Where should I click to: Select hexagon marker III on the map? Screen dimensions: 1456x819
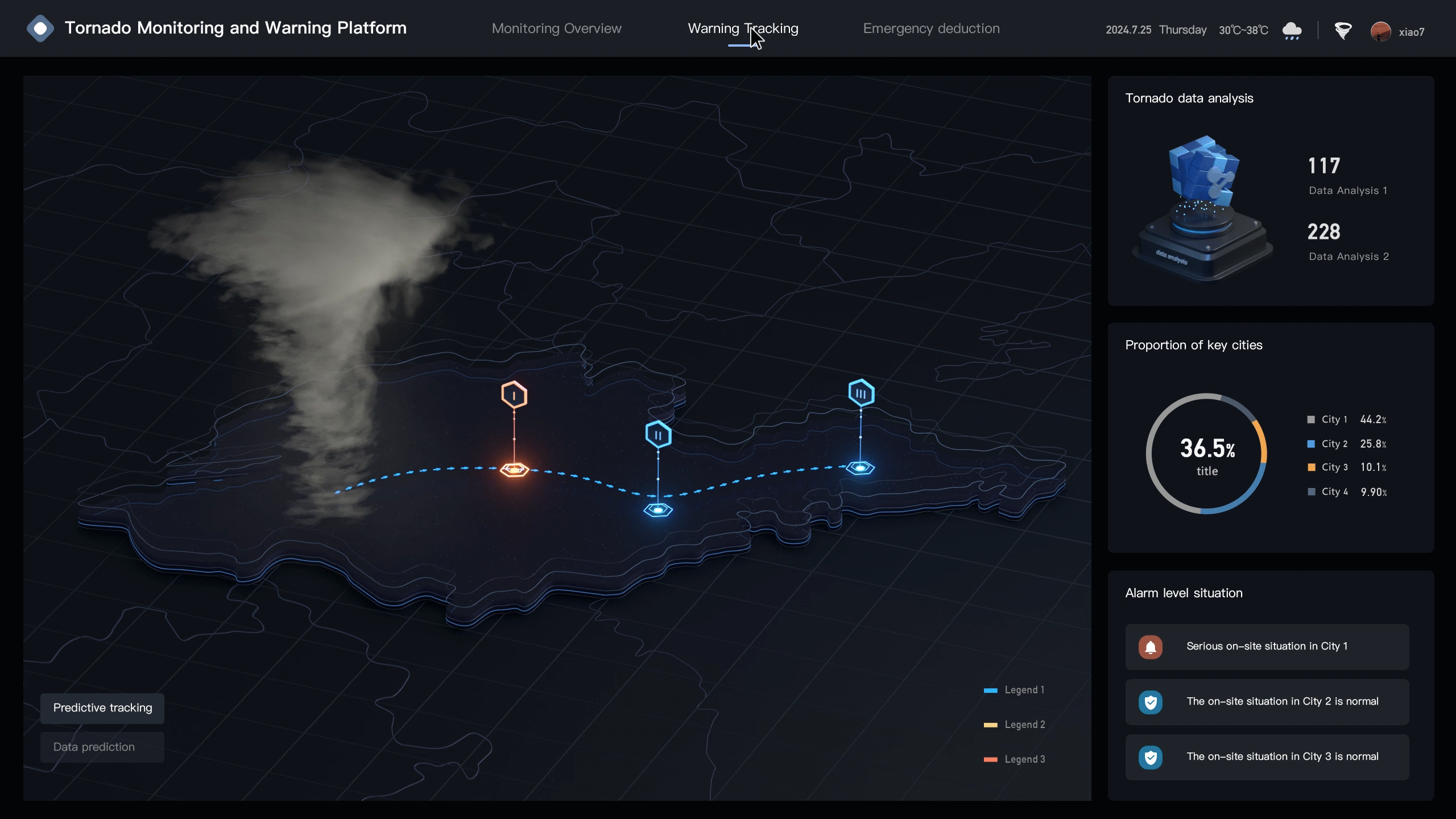point(861,393)
